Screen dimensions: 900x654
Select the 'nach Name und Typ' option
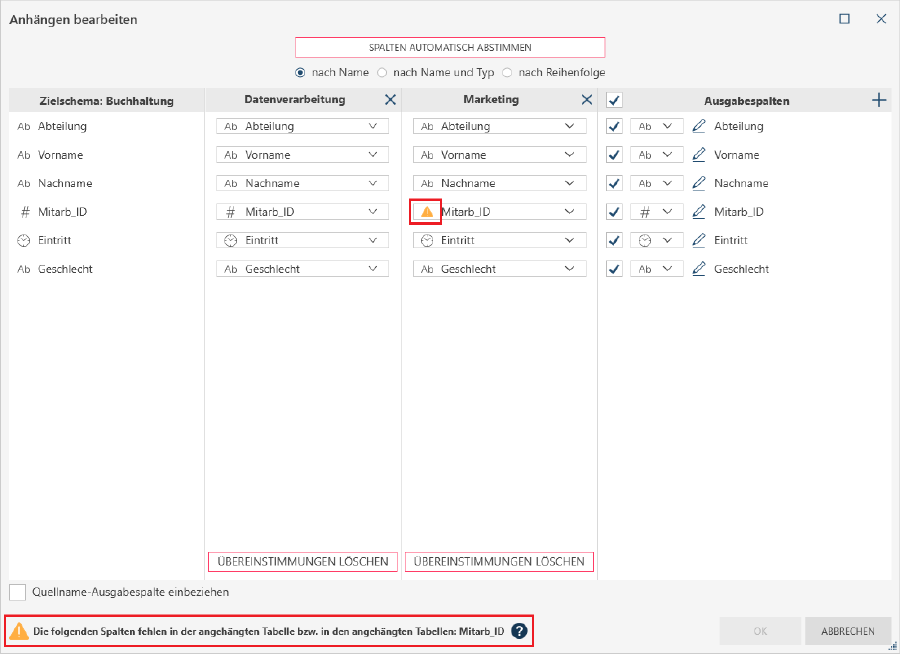(x=382, y=73)
